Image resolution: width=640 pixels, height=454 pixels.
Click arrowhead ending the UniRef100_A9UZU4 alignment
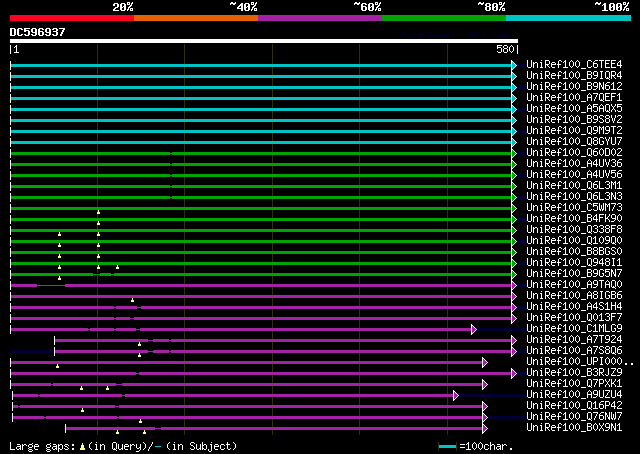click(455, 395)
